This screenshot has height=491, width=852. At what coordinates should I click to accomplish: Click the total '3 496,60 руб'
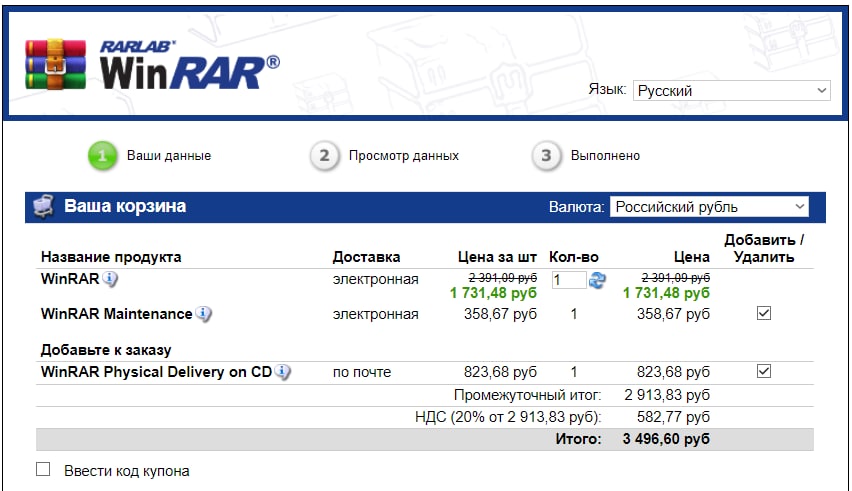pos(666,439)
